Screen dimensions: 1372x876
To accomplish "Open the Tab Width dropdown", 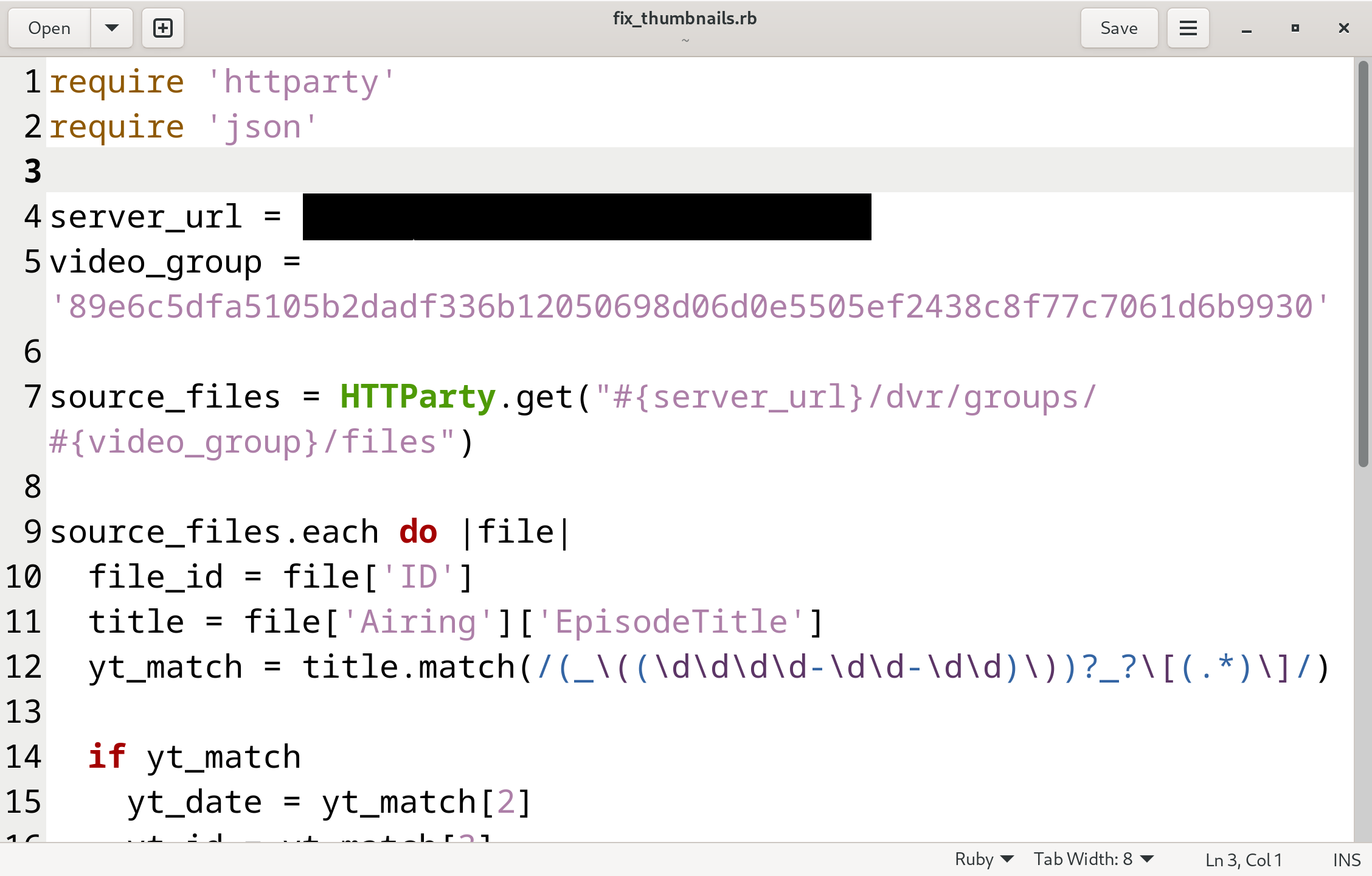I will tap(1093, 859).
